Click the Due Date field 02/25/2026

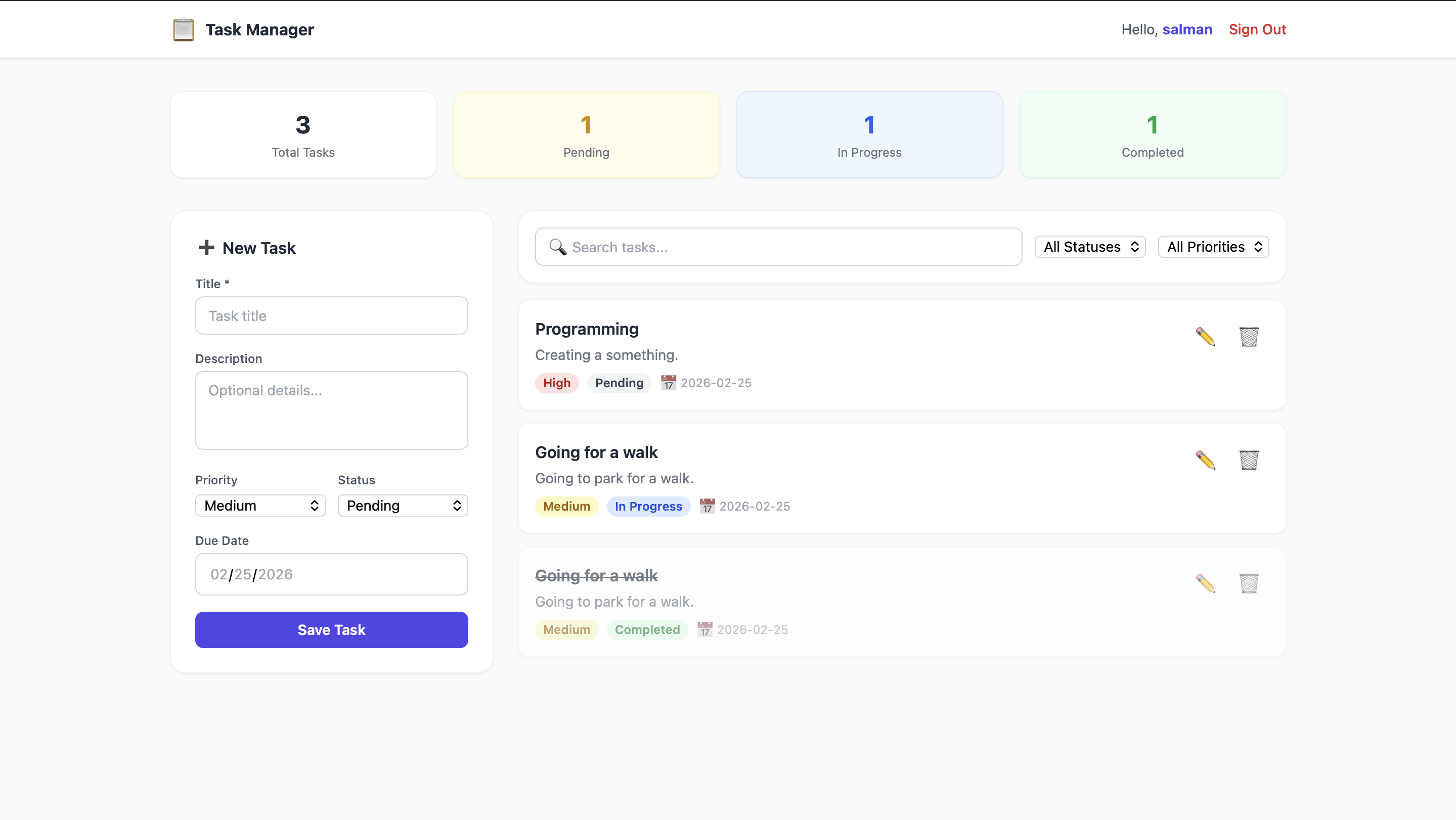coord(331,574)
